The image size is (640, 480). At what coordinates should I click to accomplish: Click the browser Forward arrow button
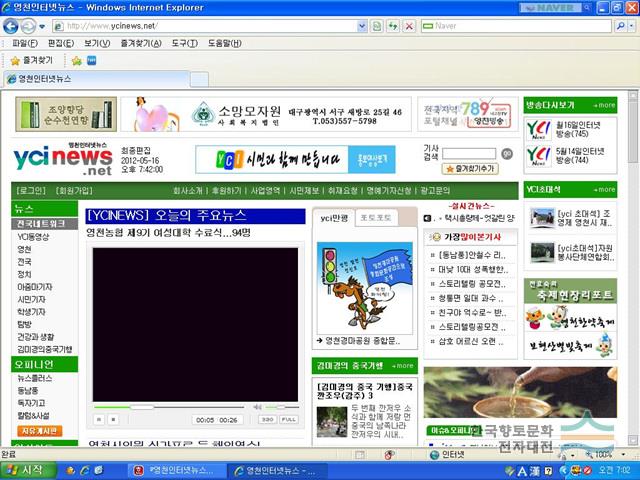click(28, 27)
